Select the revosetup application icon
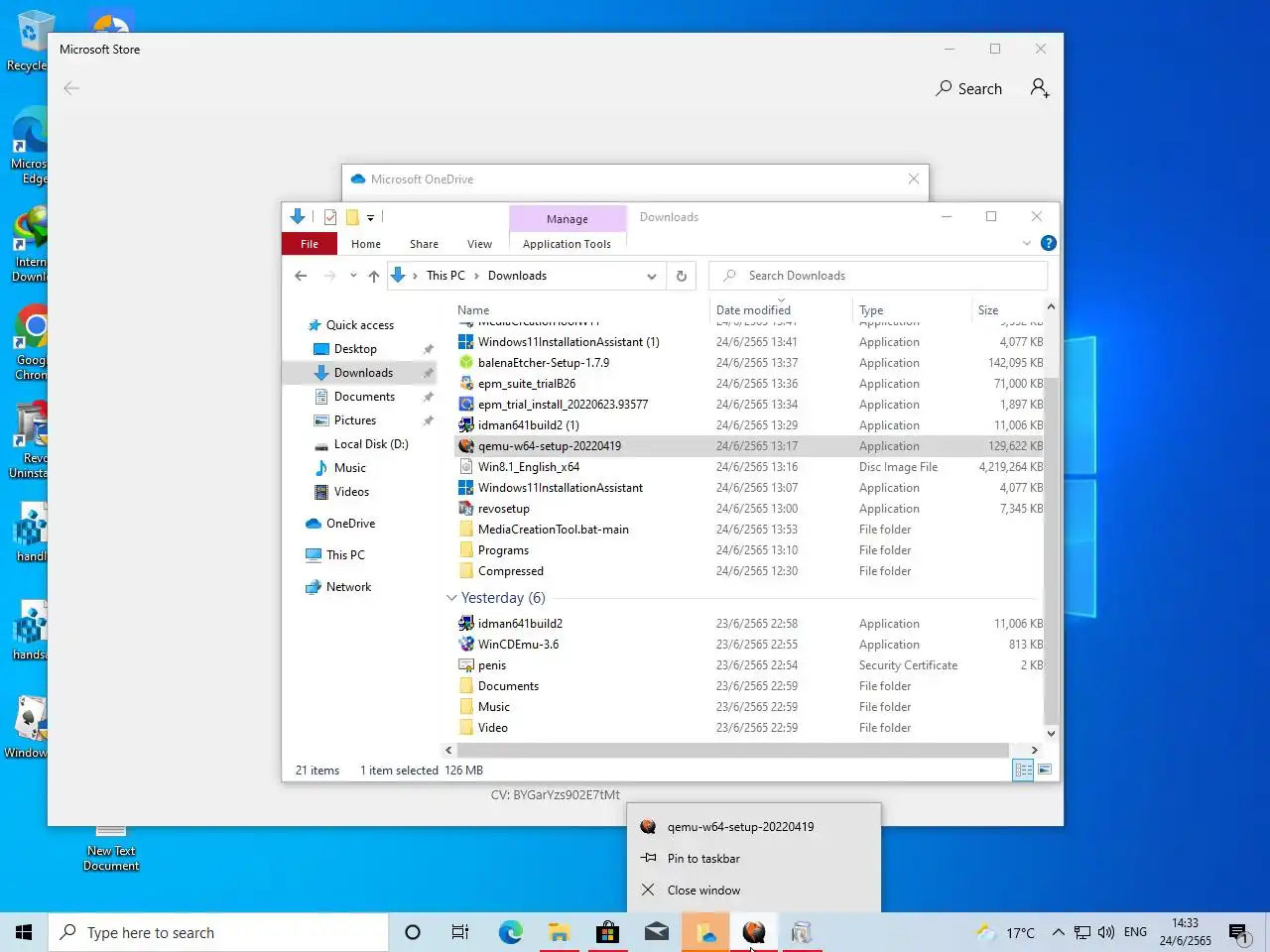1270x952 pixels. [x=466, y=509]
